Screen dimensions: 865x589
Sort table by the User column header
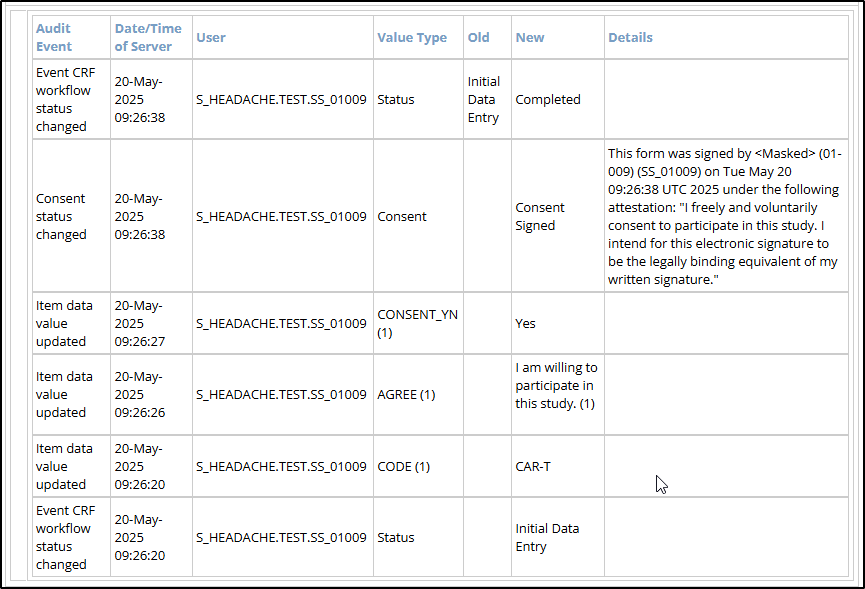209,36
